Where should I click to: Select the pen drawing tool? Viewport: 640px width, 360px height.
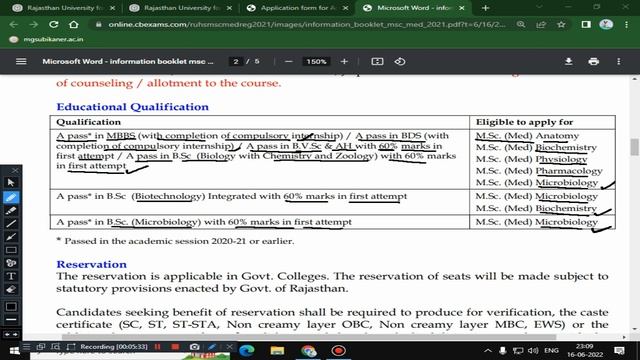(x=11, y=198)
